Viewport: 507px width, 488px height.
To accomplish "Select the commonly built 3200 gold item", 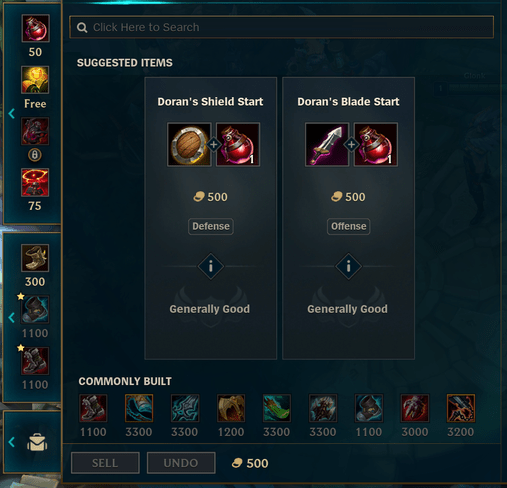I will [x=461, y=408].
